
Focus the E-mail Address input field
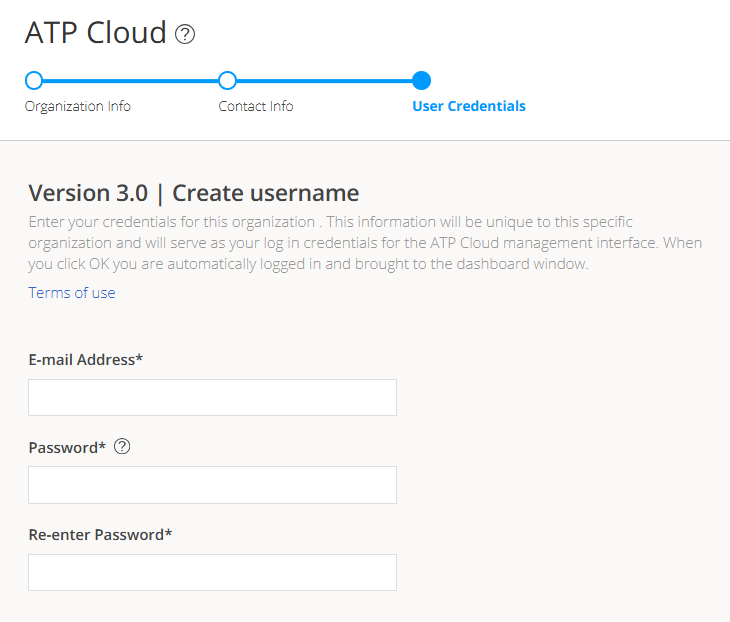212,397
